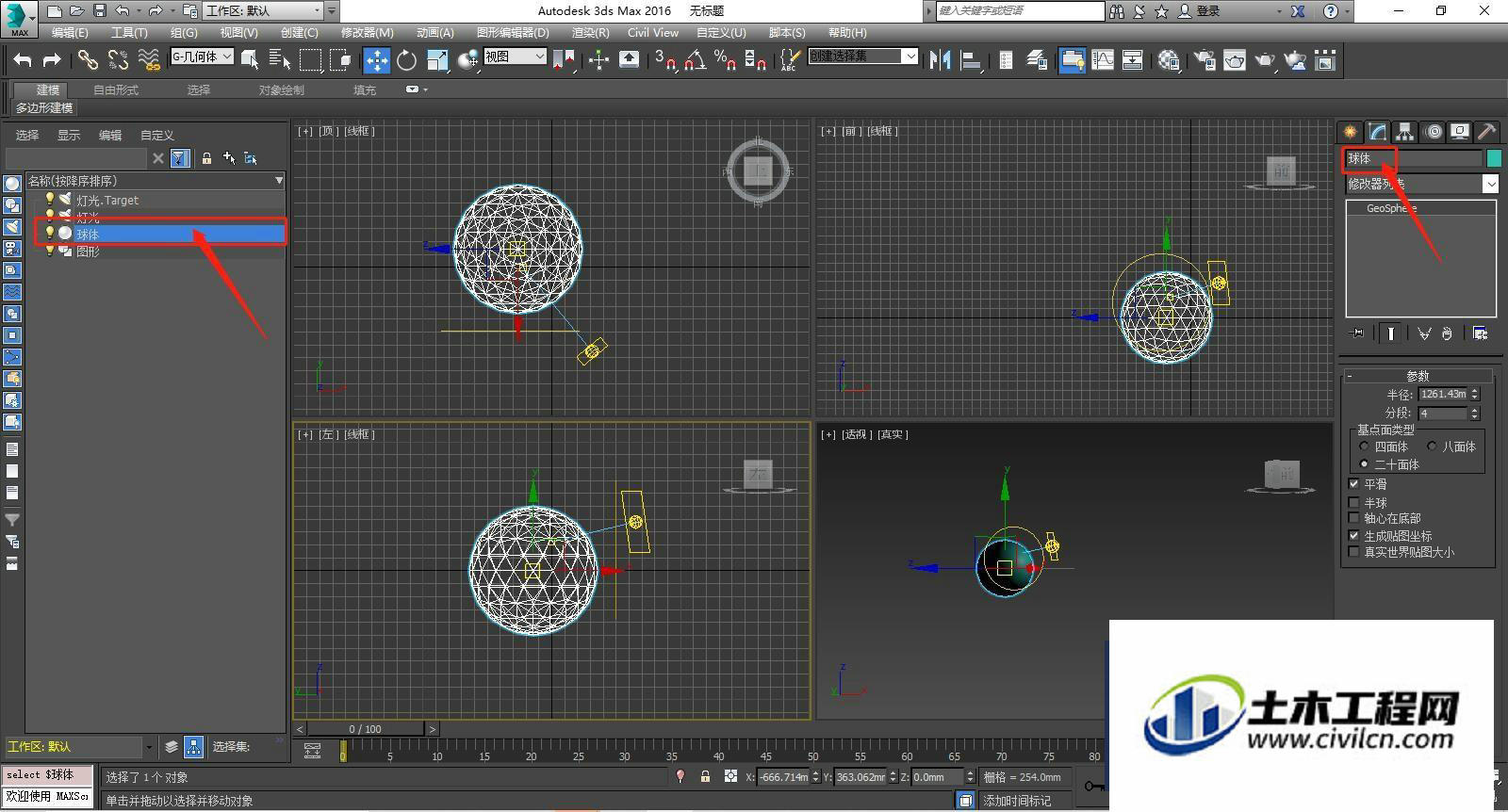1508x812 pixels.
Task: Click the [线框] label in top viewport
Action: 359,131
